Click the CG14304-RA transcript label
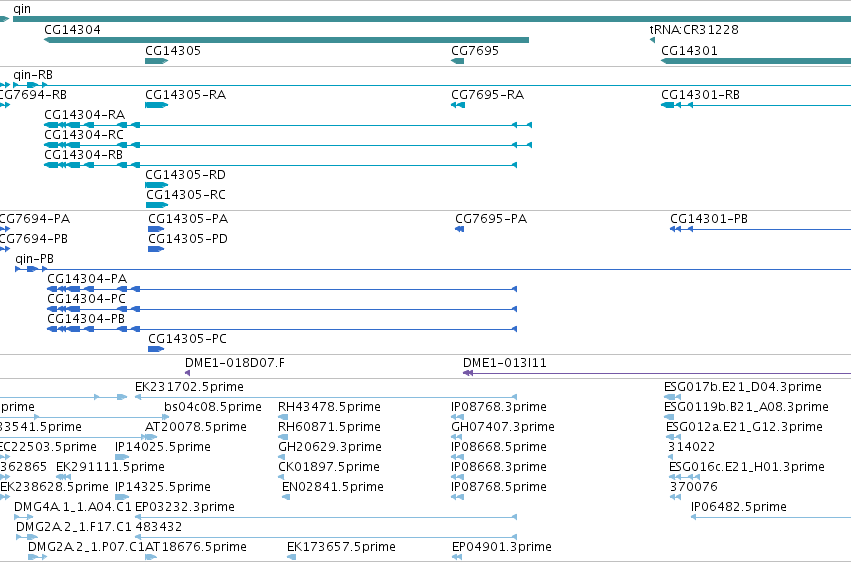This screenshot has height=562, width=851. [85, 114]
